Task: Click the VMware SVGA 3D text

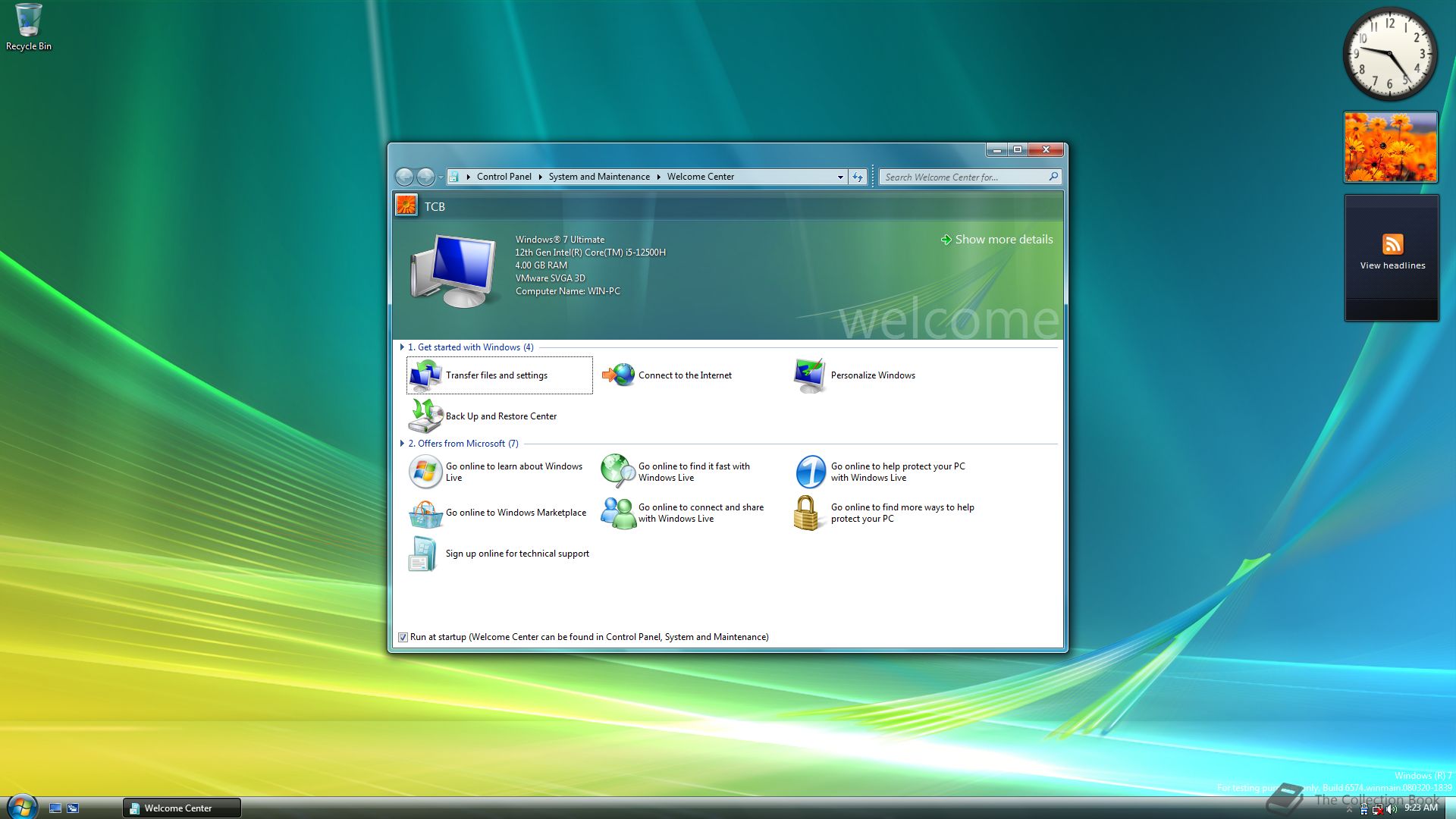Action: (x=551, y=278)
